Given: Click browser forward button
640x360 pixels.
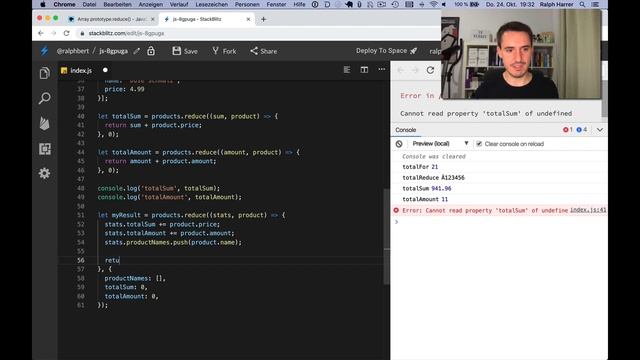Looking at the screenshot, I should [x=53, y=33].
